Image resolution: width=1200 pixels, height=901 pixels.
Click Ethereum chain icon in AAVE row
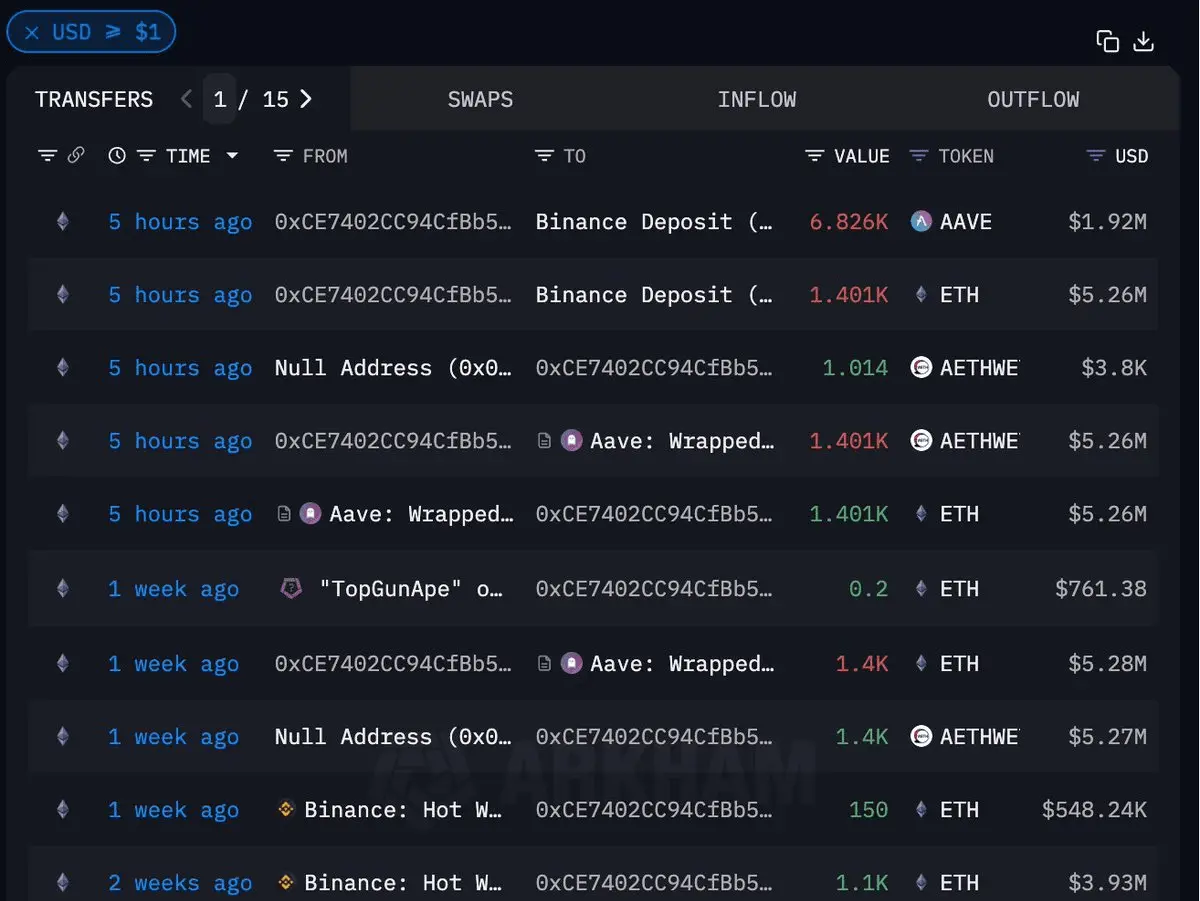coord(63,222)
